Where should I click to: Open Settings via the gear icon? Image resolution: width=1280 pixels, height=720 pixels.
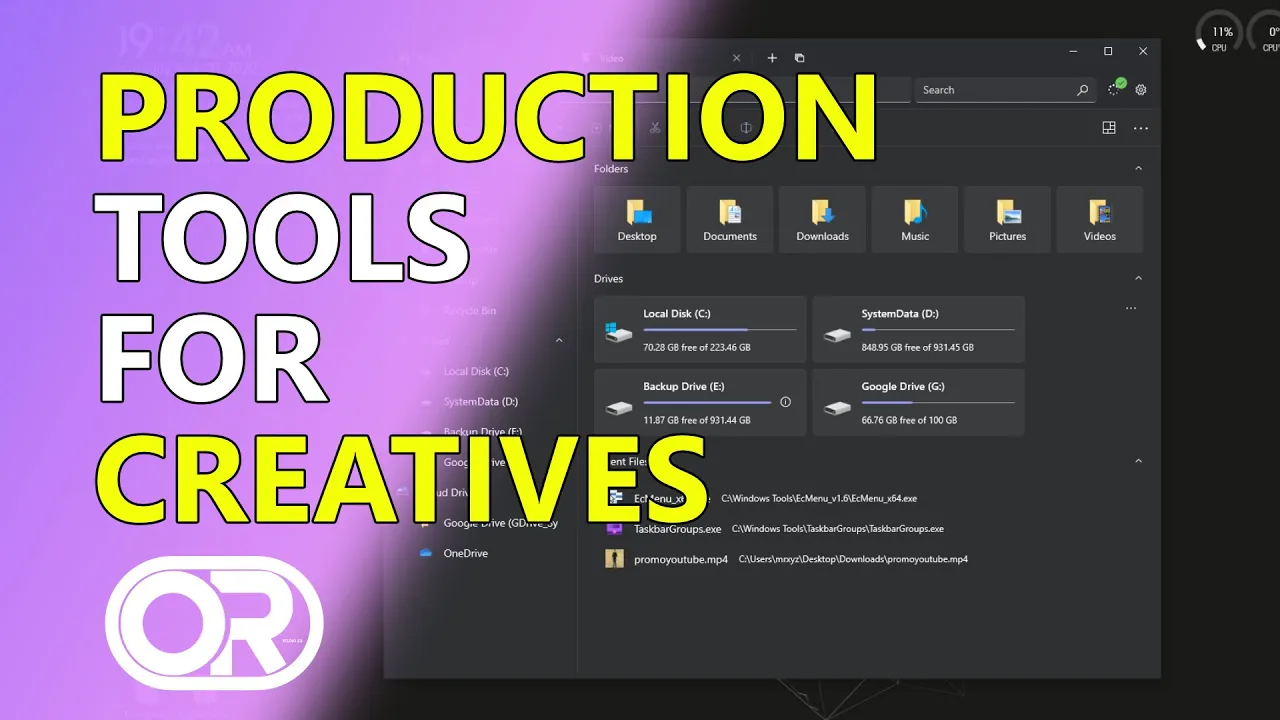1141,90
